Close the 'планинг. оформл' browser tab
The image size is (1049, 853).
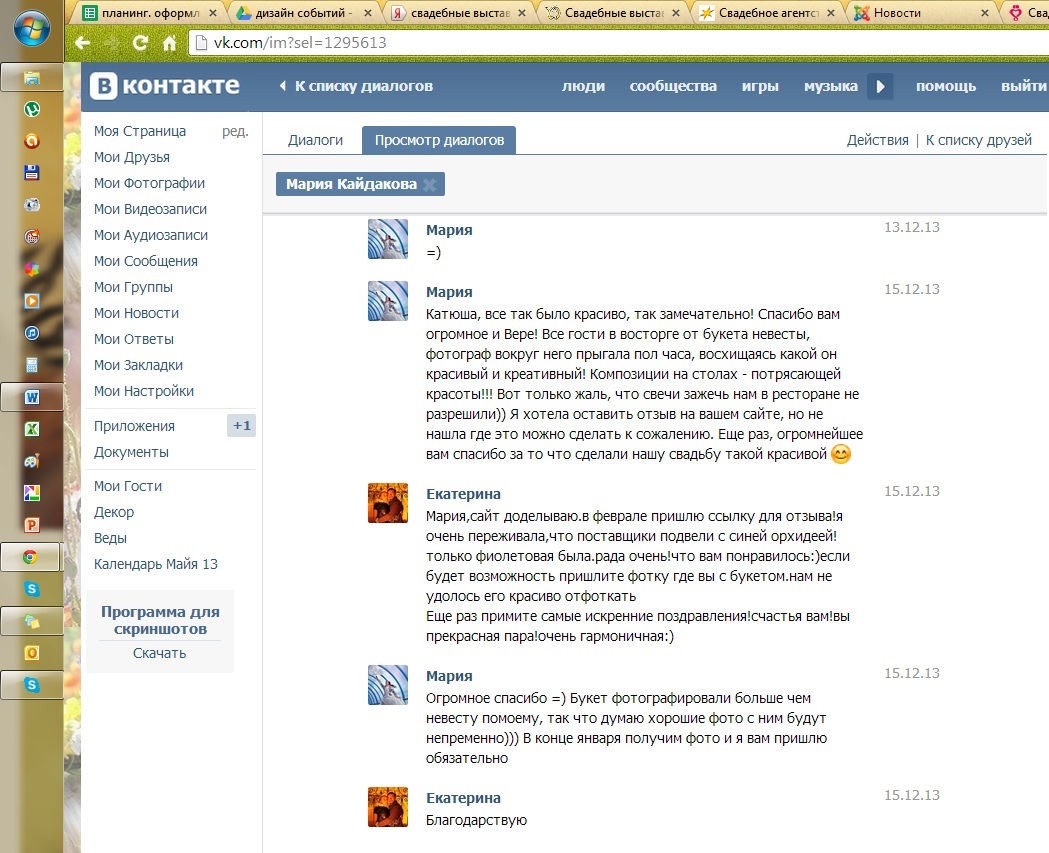pos(213,13)
